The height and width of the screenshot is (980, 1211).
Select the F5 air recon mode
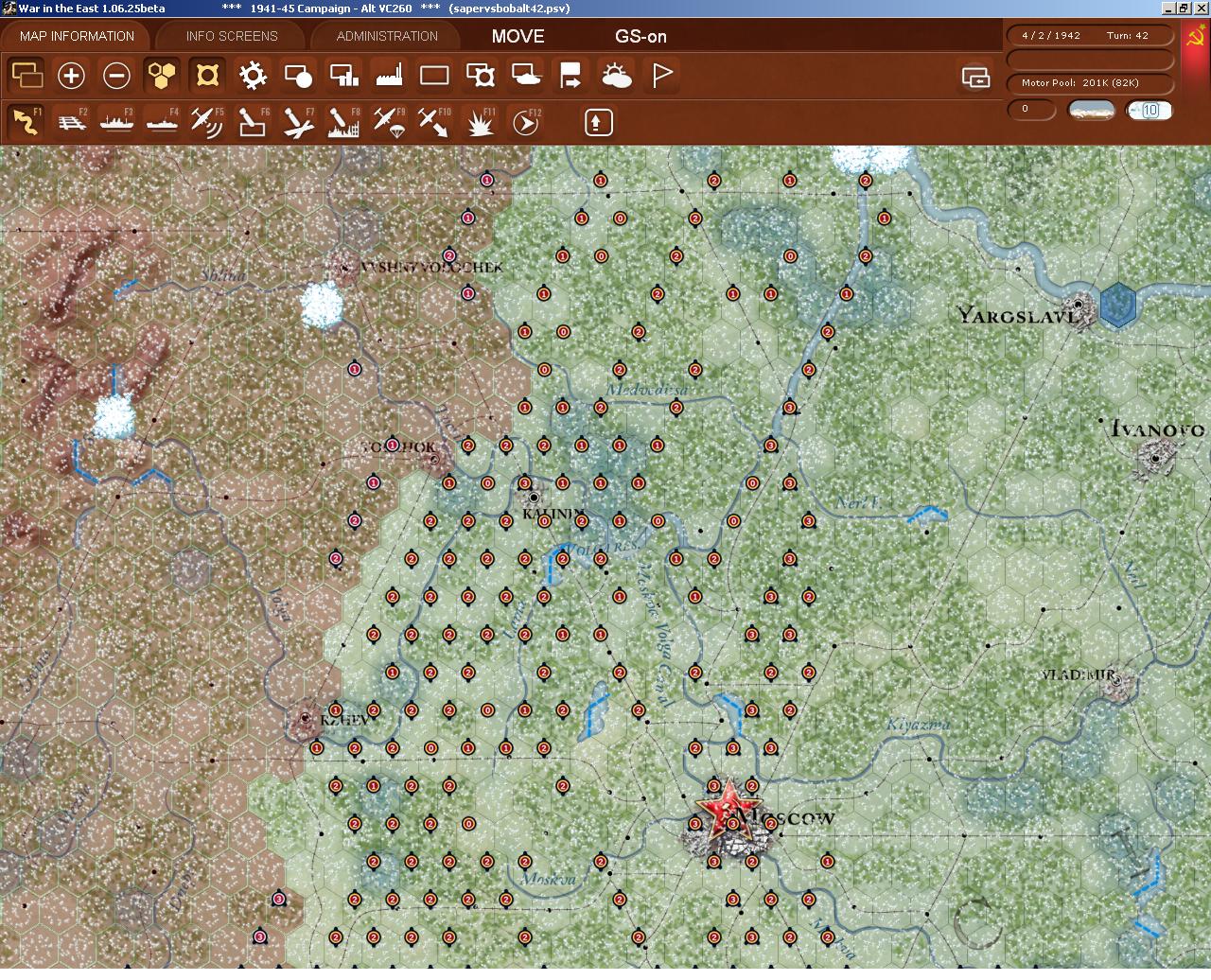(x=207, y=122)
